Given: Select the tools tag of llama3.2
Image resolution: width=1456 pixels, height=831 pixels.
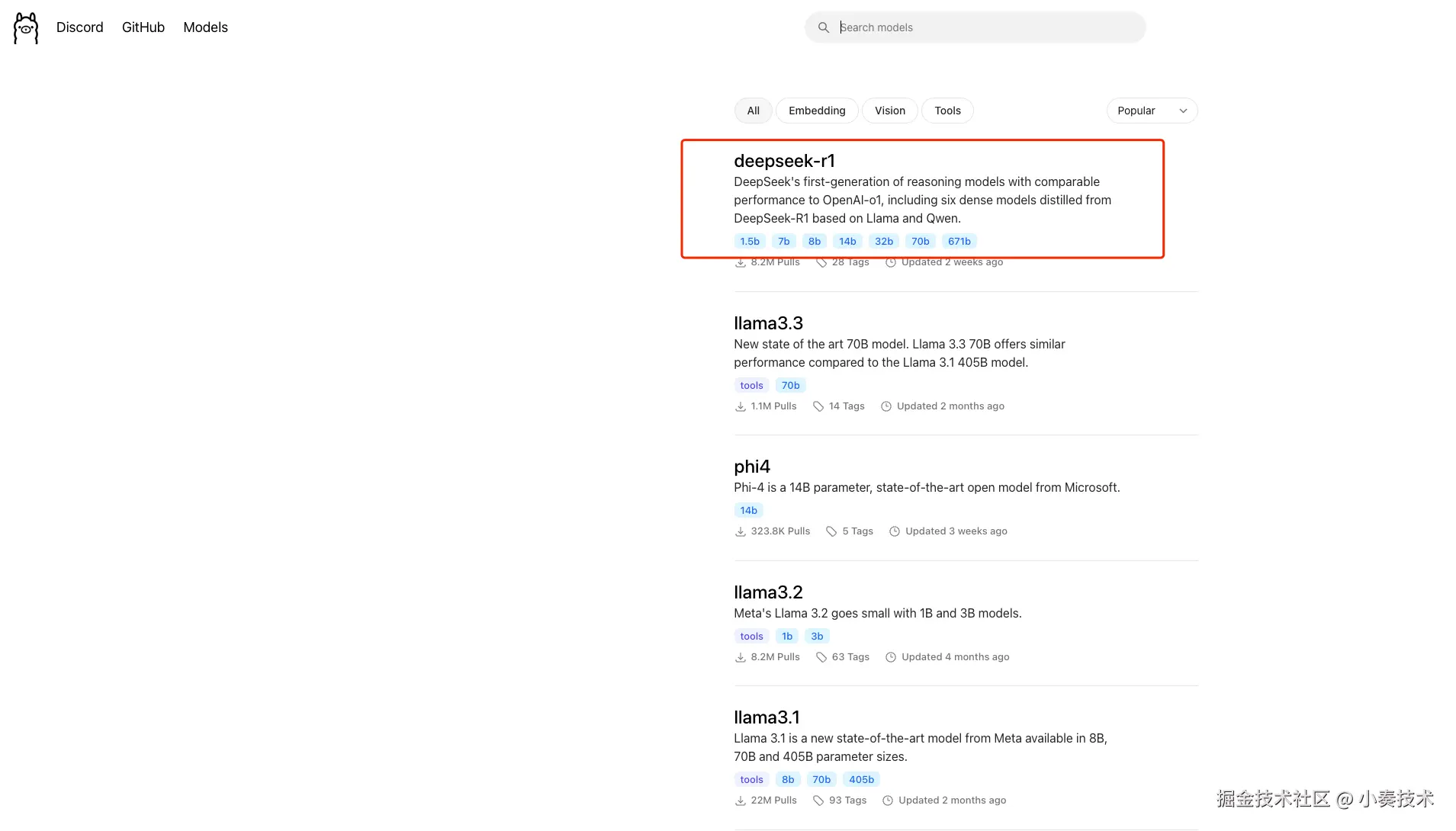Looking at the screenshot, I should click(751, 637).
